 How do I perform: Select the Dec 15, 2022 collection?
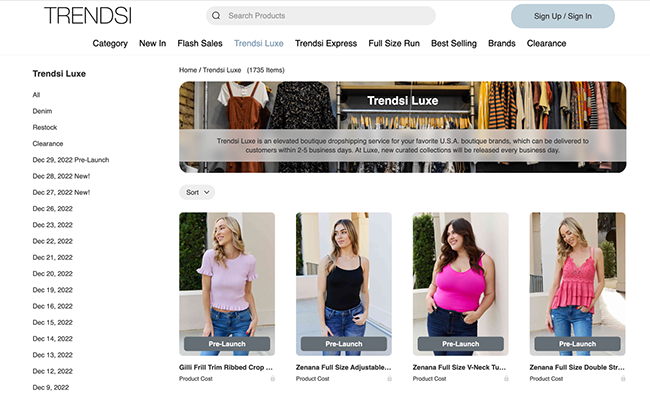tap(53, 323)
